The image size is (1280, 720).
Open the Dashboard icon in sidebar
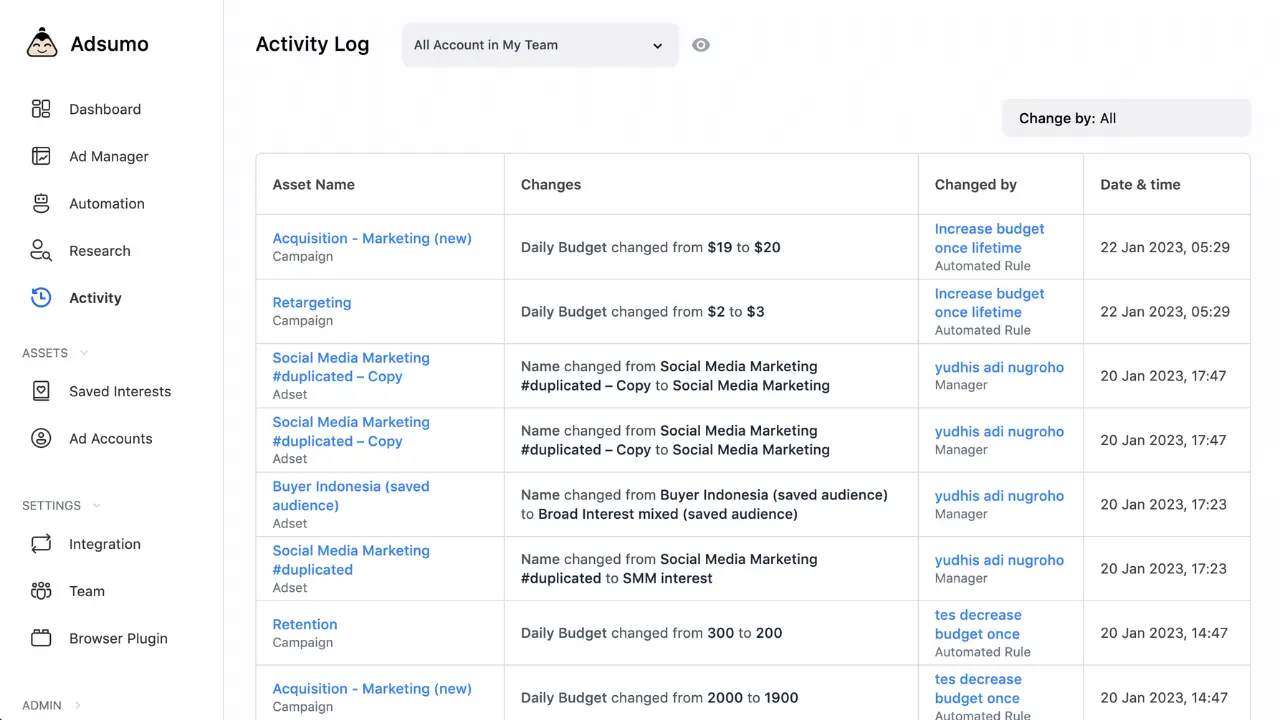pos(41,109)
